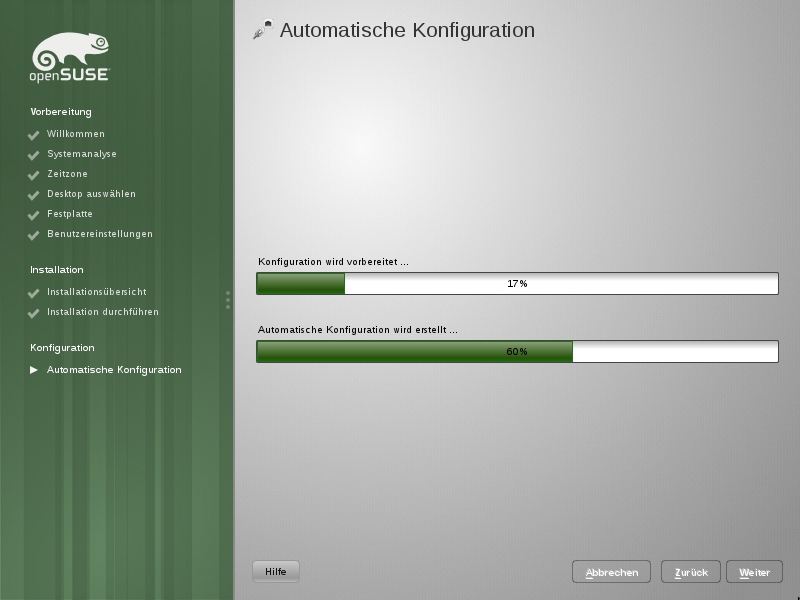
Task: Click the arrow marker beside Automatische Konfiguration
Action: click(34, 370)
